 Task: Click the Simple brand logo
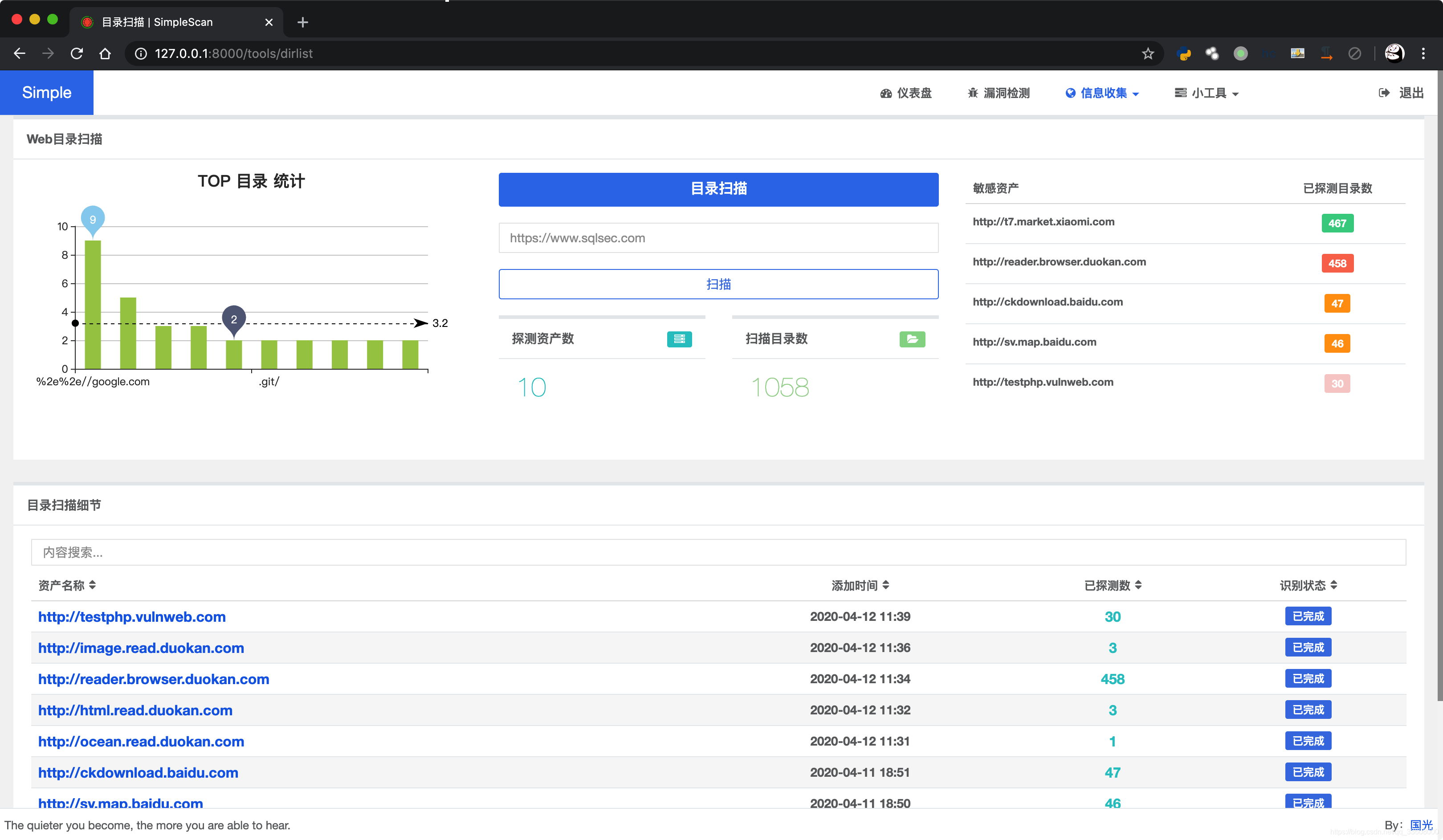pos(46,93)
